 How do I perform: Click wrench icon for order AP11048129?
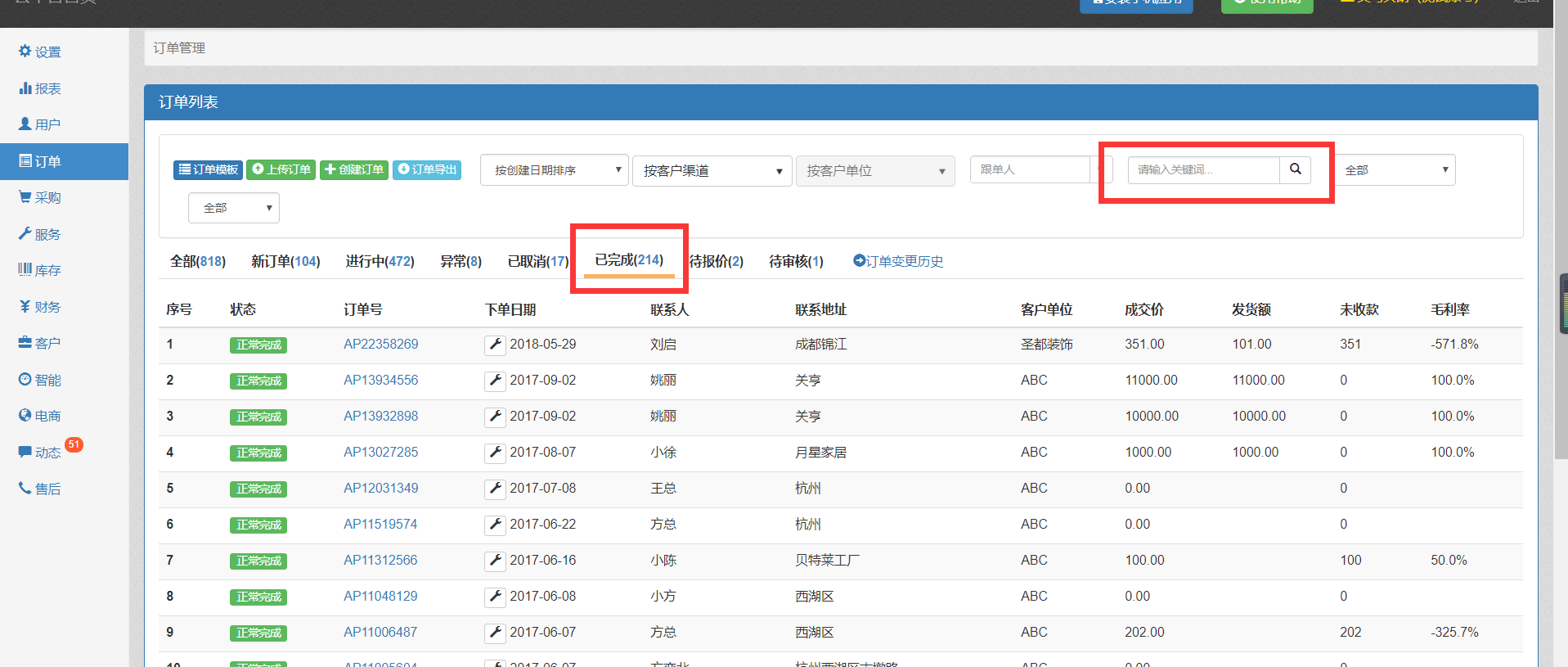pos(494,597)
